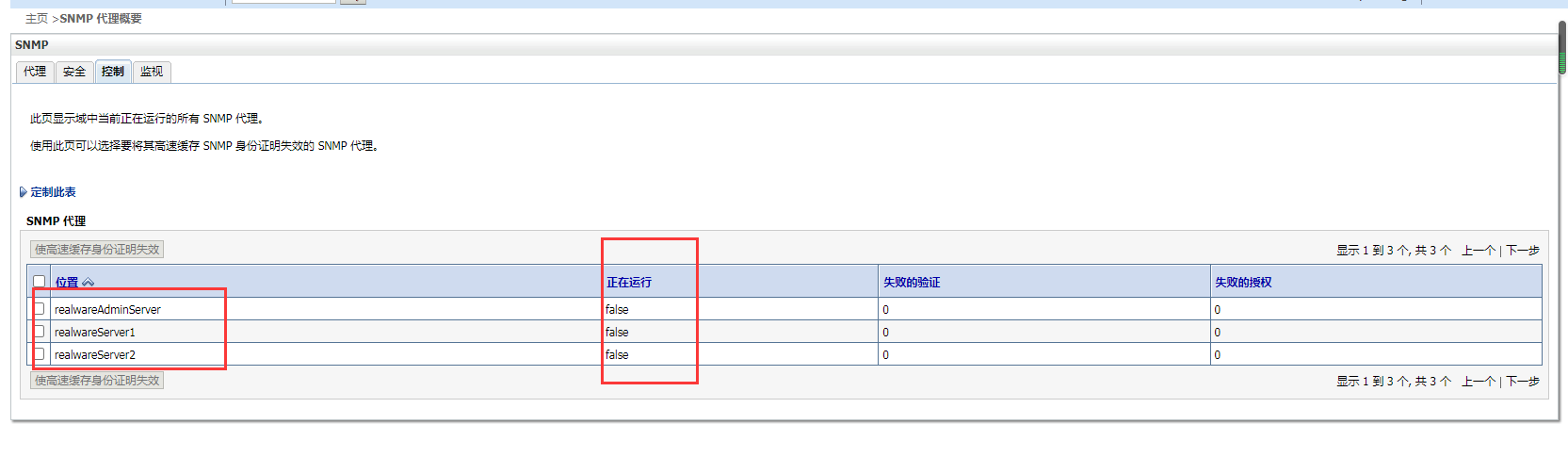The image size is (1568, 473).
Task: Click the sort arrow icon beside 位置
Action: click(x=88, y=283)
